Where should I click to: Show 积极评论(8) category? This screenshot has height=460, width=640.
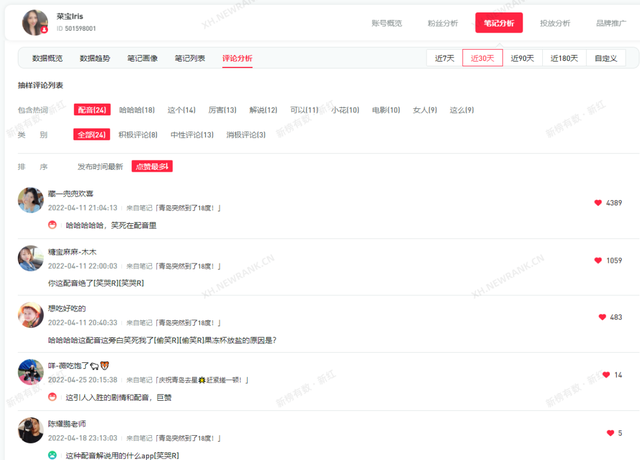138,135
